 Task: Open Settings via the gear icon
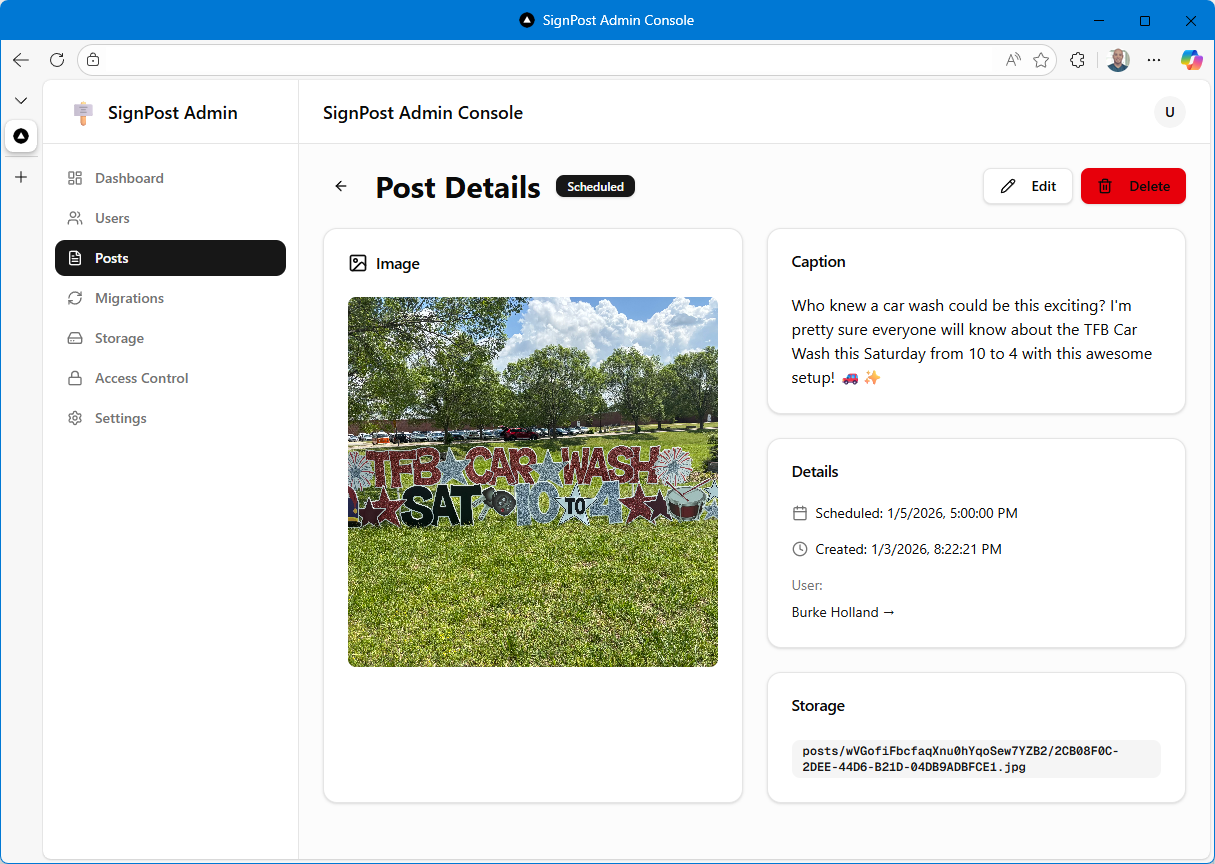pos(74,418)
